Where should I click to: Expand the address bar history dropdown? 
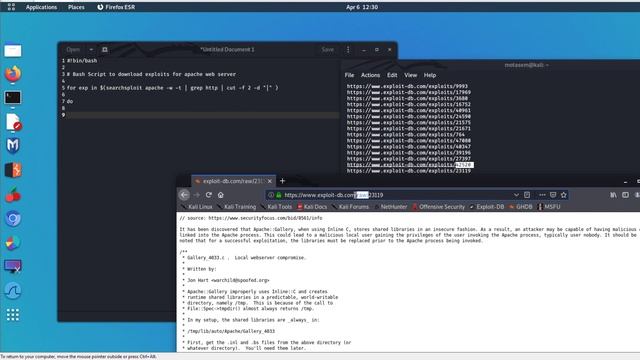pos(516,195)
